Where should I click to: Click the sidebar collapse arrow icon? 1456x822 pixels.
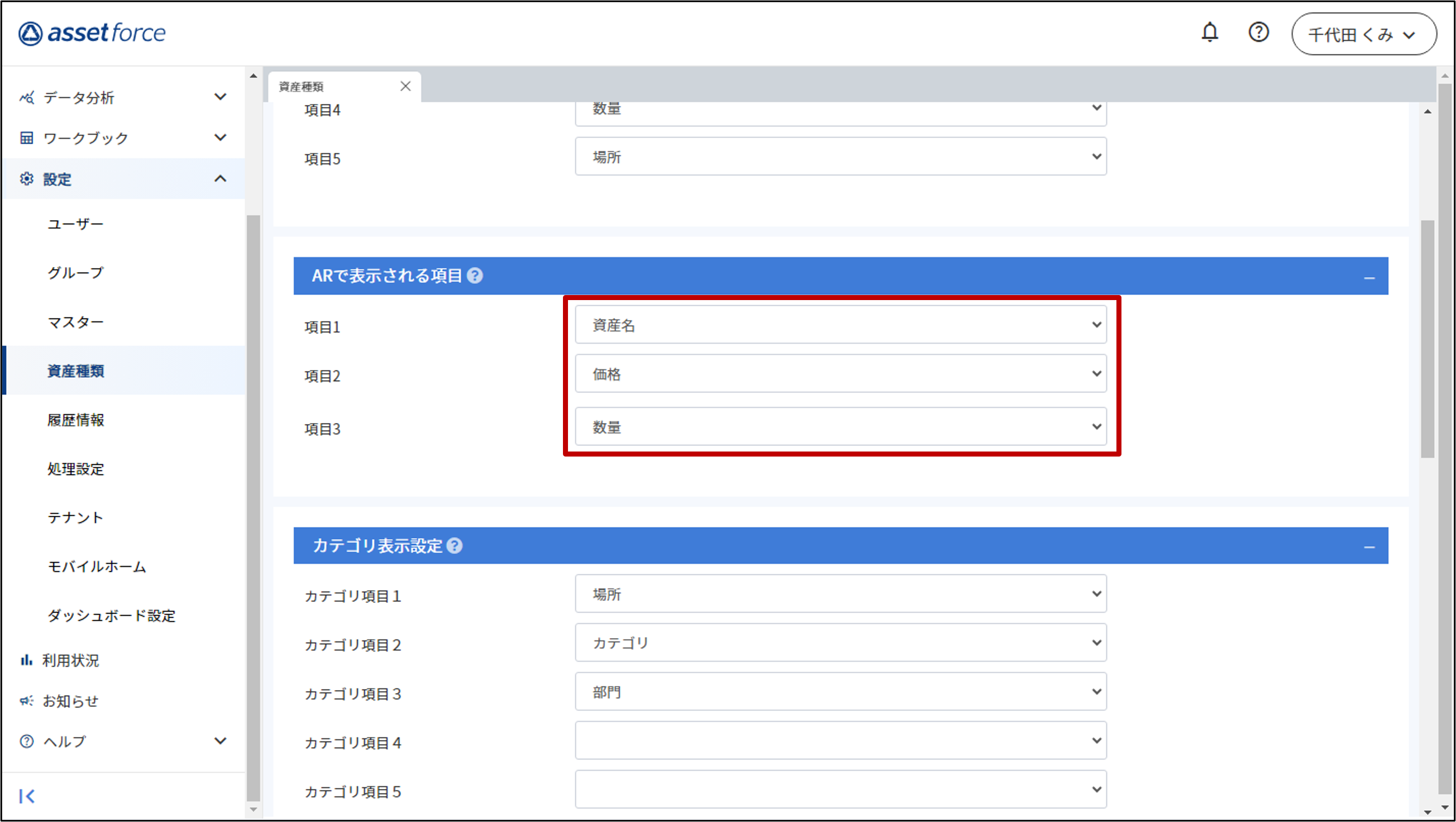(x=27, y=796)
